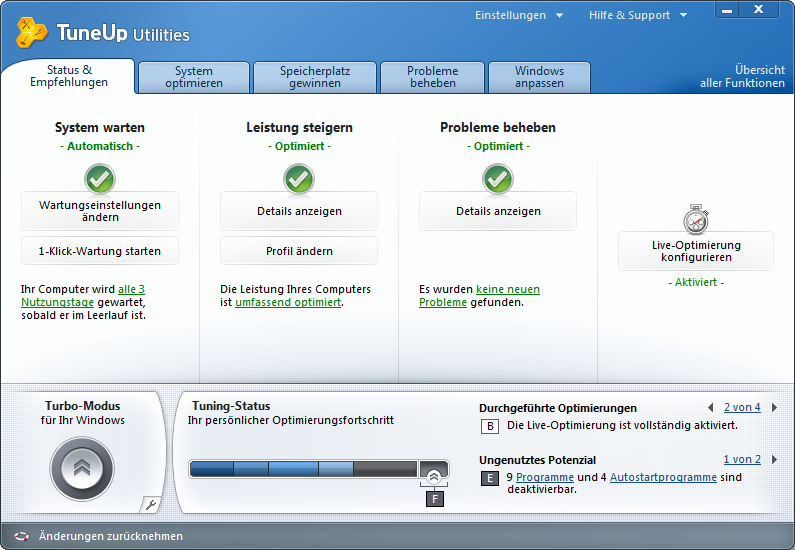Close the TuneUp Utilities window
Viewport: 795px width, 550px height.
click(x=758, y=10)
